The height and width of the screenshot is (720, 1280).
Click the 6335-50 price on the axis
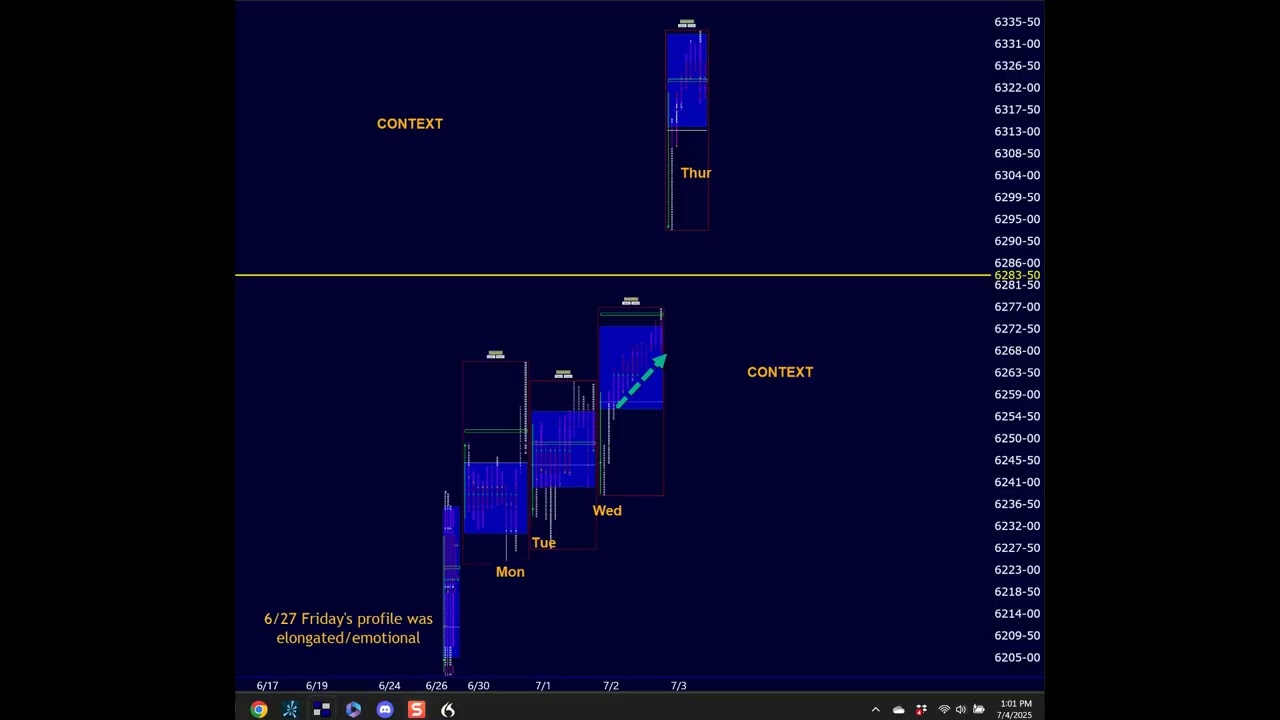pos(1017,22)
